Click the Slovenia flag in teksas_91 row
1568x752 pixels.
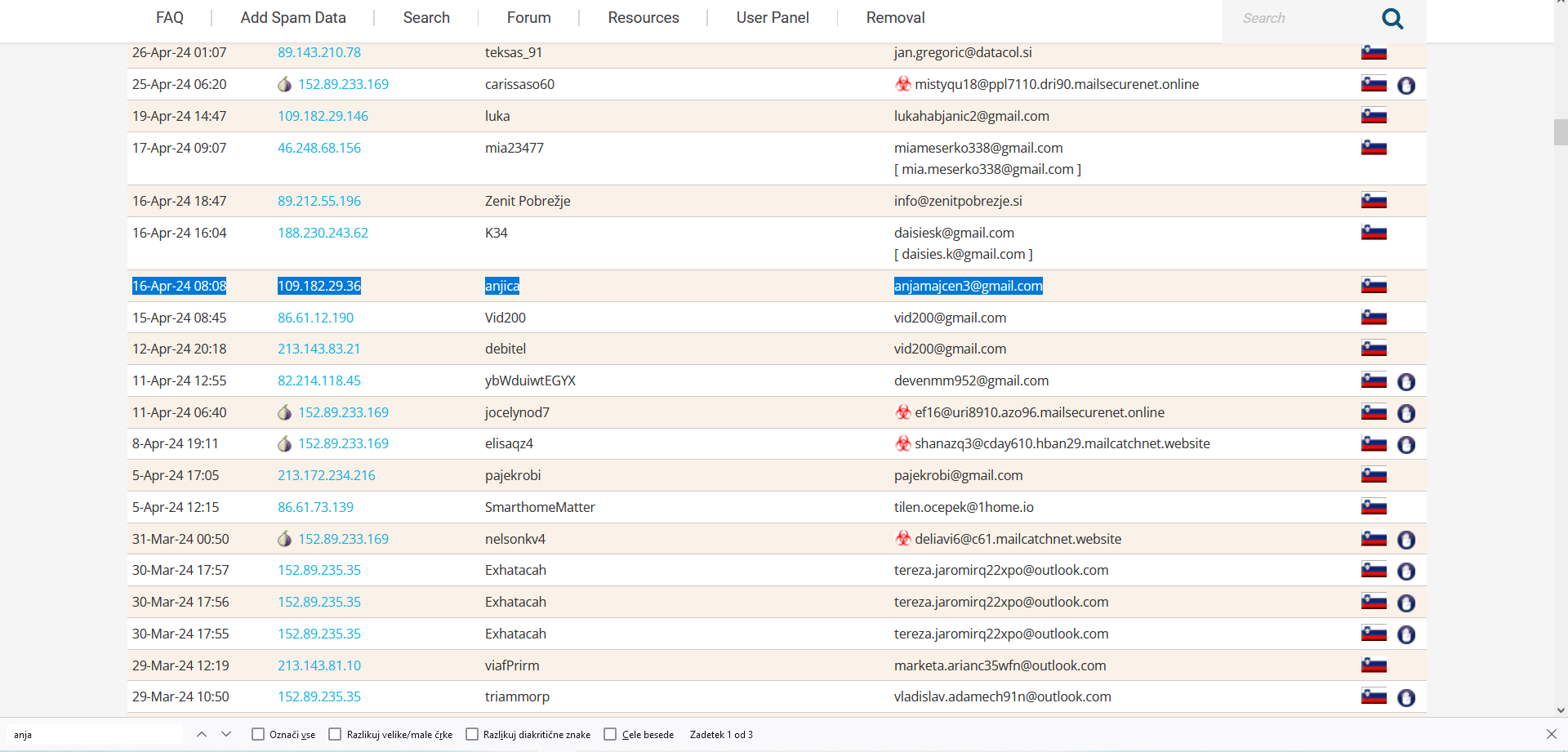tap(1374, 53)
